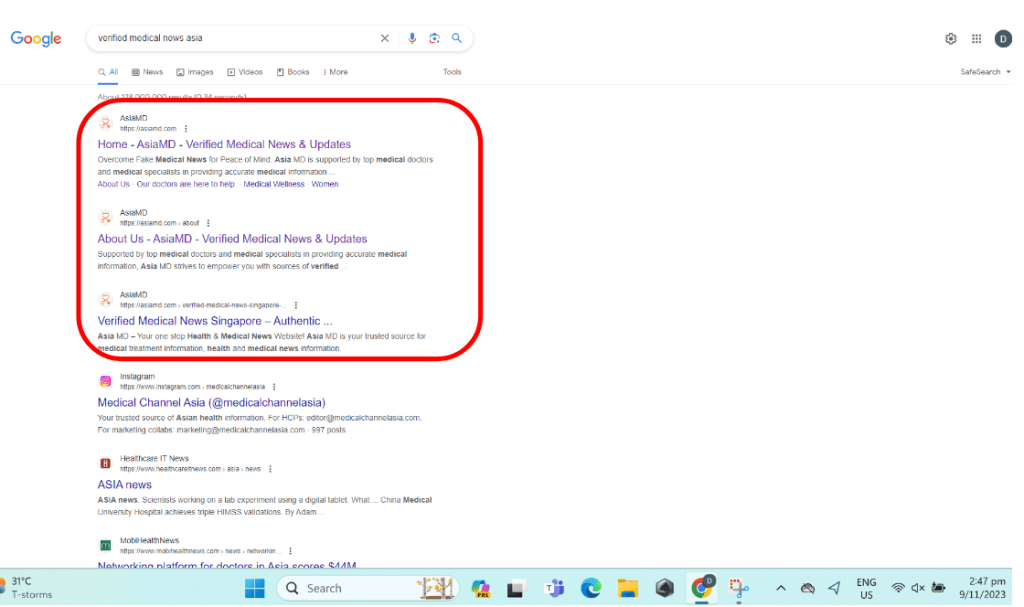The image size is (1024, 607).
Task: Open Google Lens image search
Action: [x=434, y=38]
